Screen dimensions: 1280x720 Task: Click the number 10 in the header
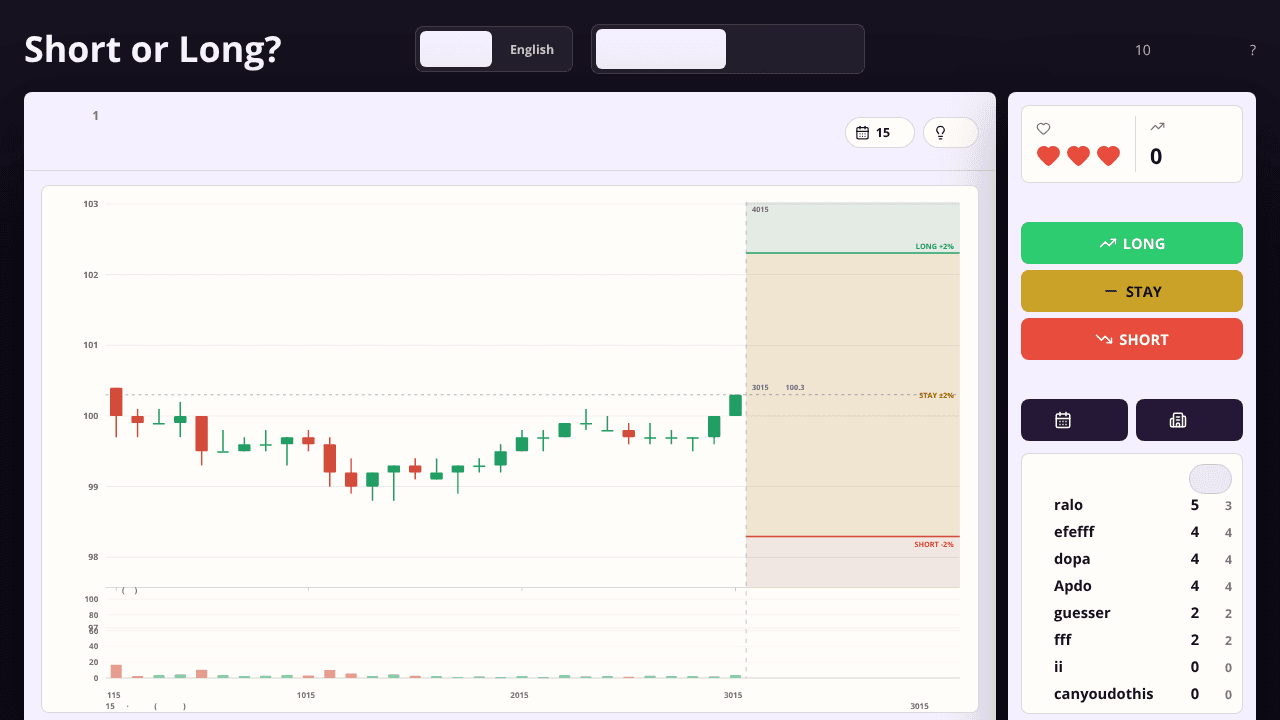tap(1143, 50)
